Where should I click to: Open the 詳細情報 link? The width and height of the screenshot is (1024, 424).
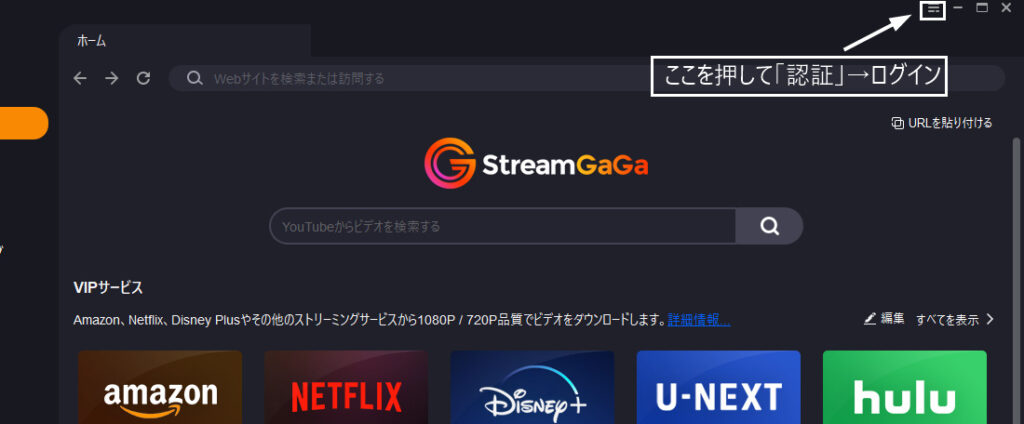coord(699,320)
